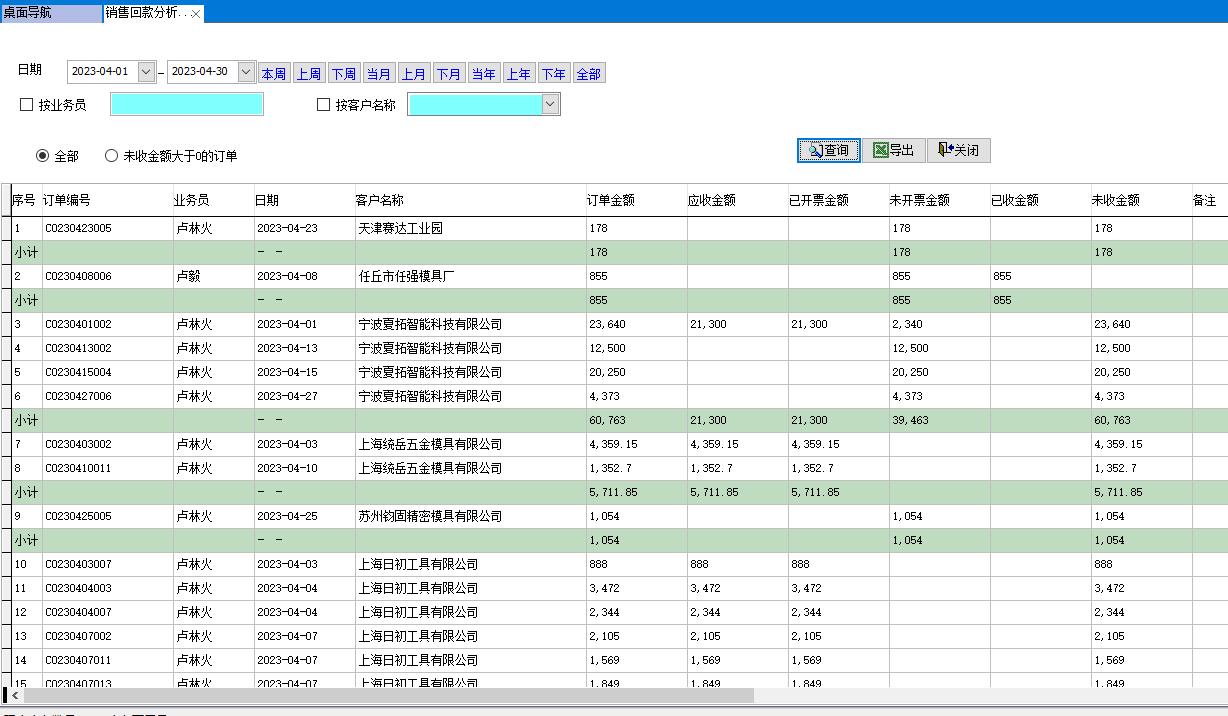Sort by the 订单金额 column header
Screen dimensions: 1228x716
(x=611, y=200)
